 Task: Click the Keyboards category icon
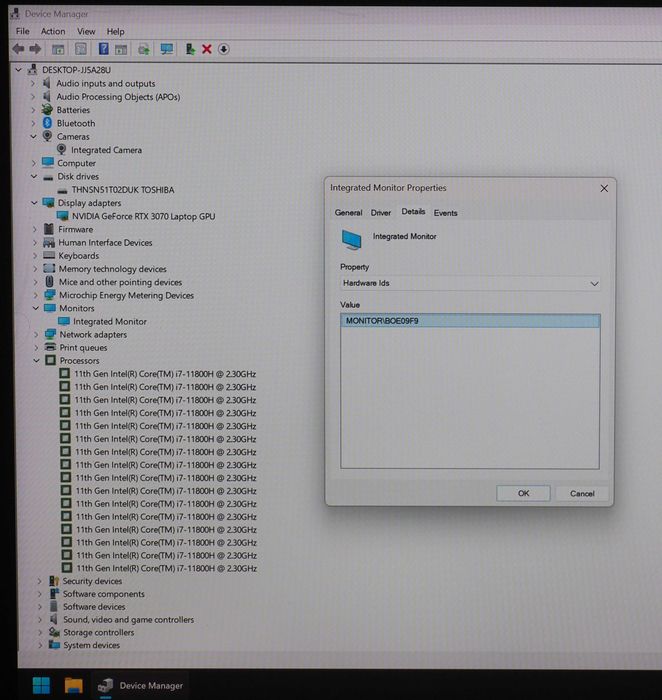point(49,255)
